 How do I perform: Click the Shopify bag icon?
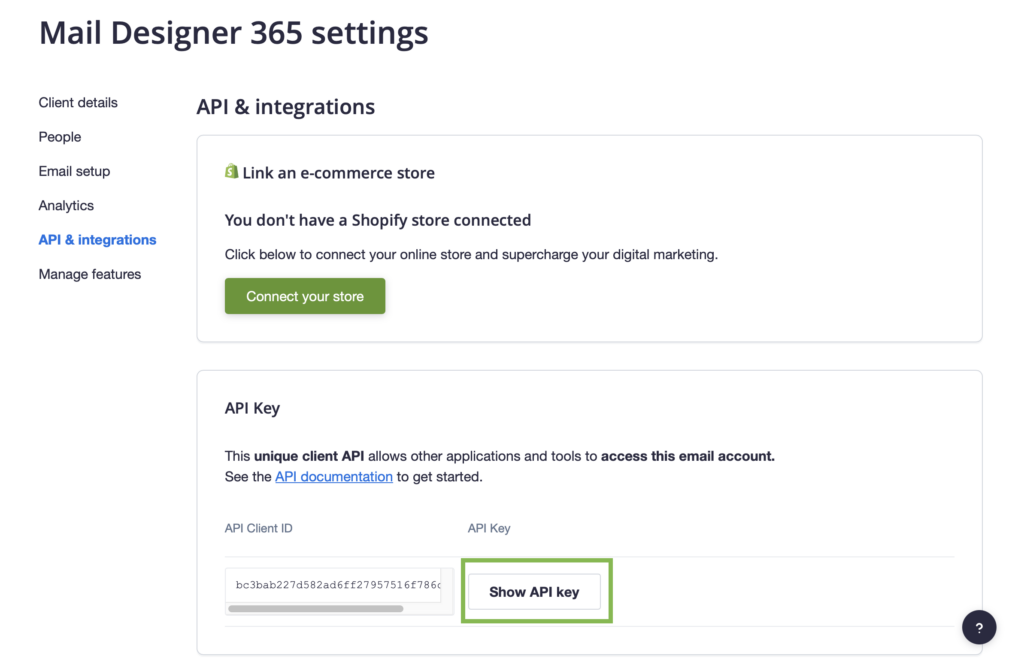(x=231, y=171)
